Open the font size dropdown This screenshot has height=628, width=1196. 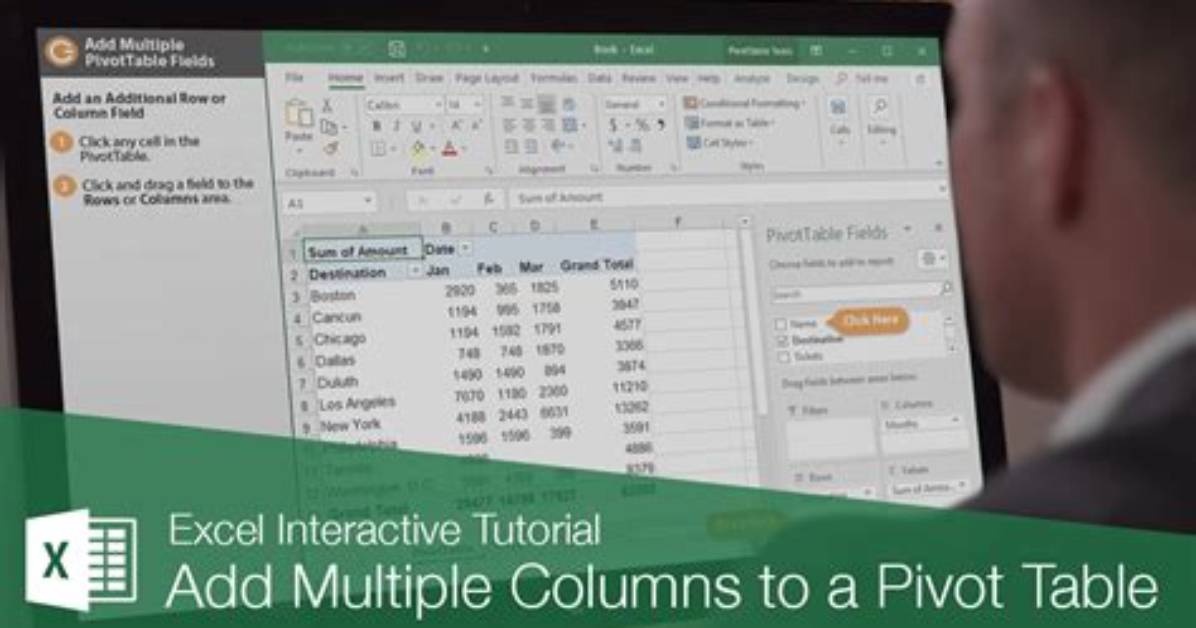click(x=478, y=104)
